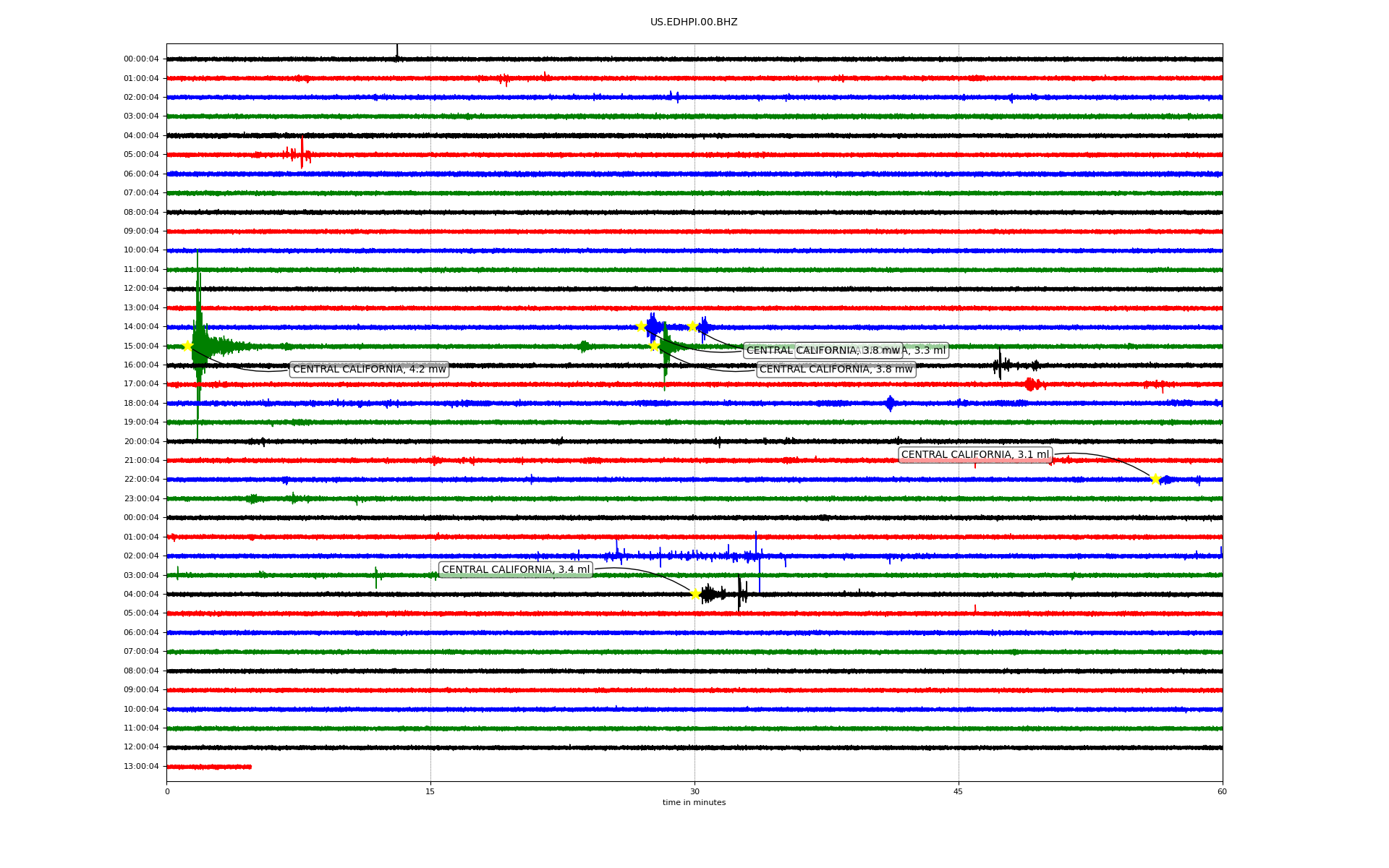
Task: Click the 14:00:04 row time label
Action: pyautogui.click(x=141, y=327)
